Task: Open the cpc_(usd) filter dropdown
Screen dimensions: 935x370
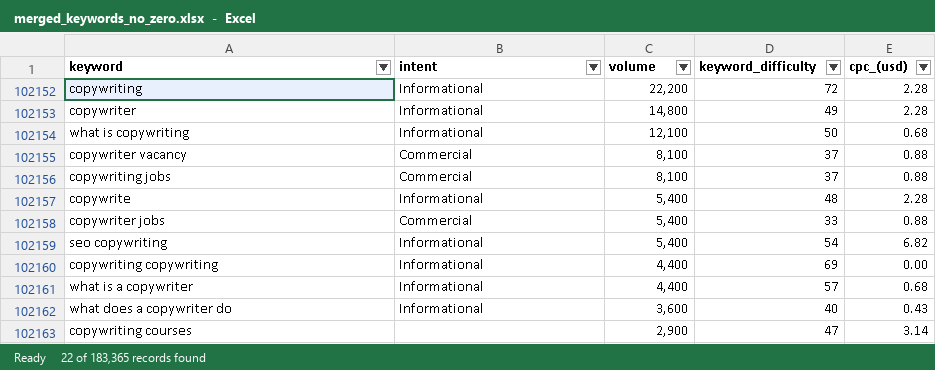Action: click(924, 67)
